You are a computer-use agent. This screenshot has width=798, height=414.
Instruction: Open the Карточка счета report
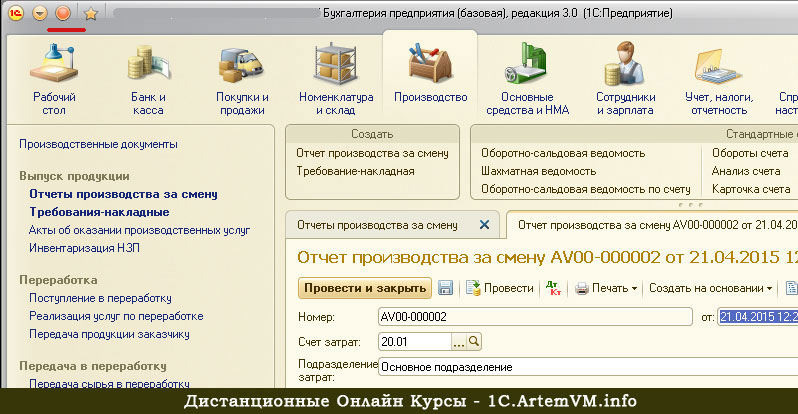[x=751, y=189]
